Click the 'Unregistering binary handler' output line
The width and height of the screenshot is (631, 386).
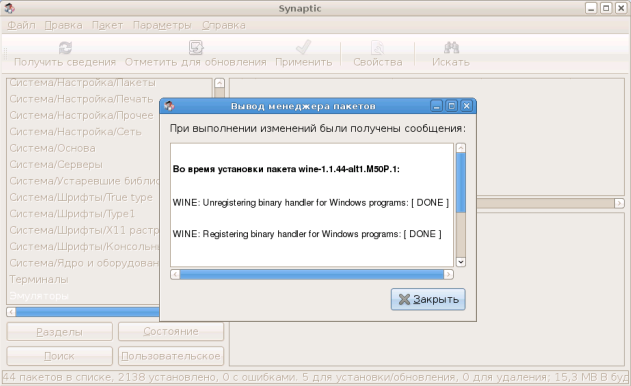tap(311, 202)
